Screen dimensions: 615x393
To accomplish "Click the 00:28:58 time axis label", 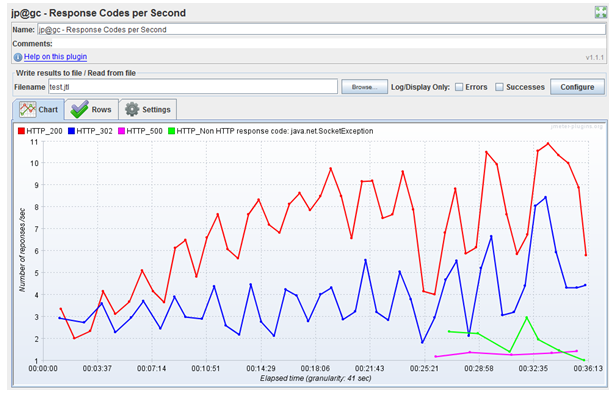I will 479,369.
